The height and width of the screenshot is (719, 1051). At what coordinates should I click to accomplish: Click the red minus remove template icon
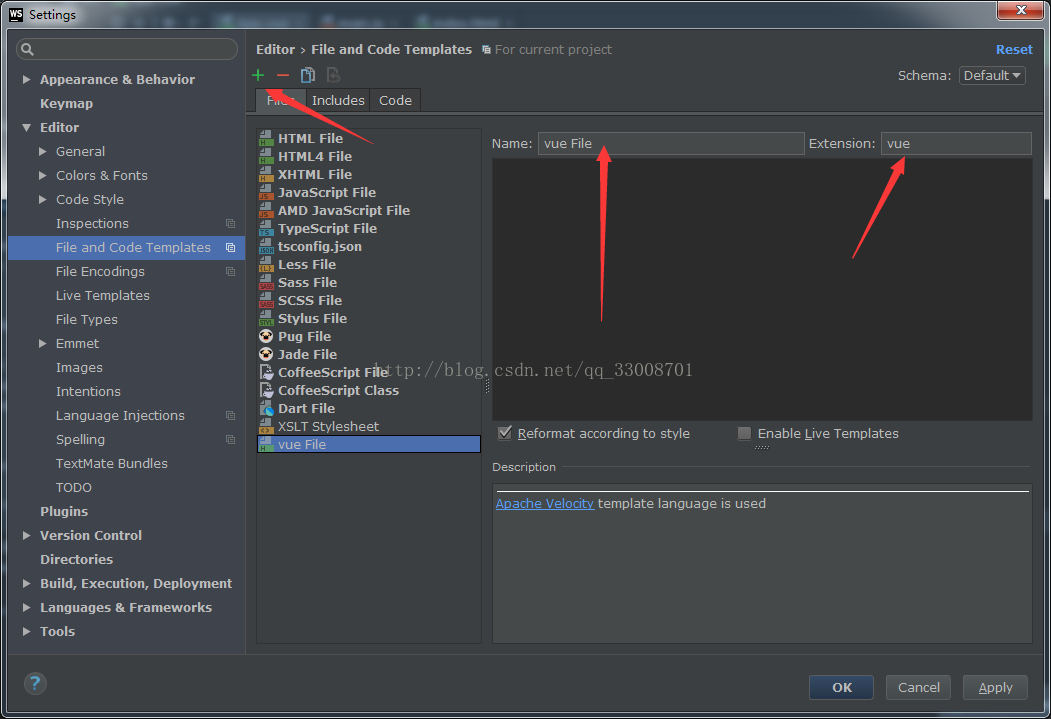(283, 75)
